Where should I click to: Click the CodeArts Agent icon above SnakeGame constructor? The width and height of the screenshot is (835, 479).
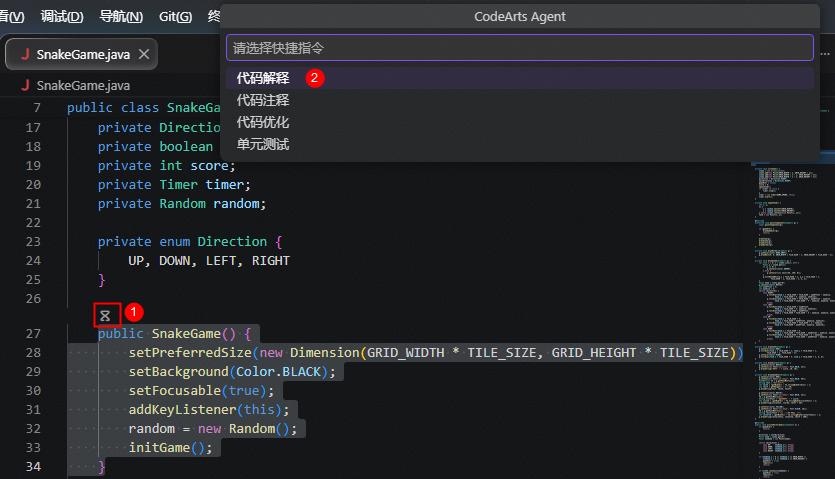105,315
